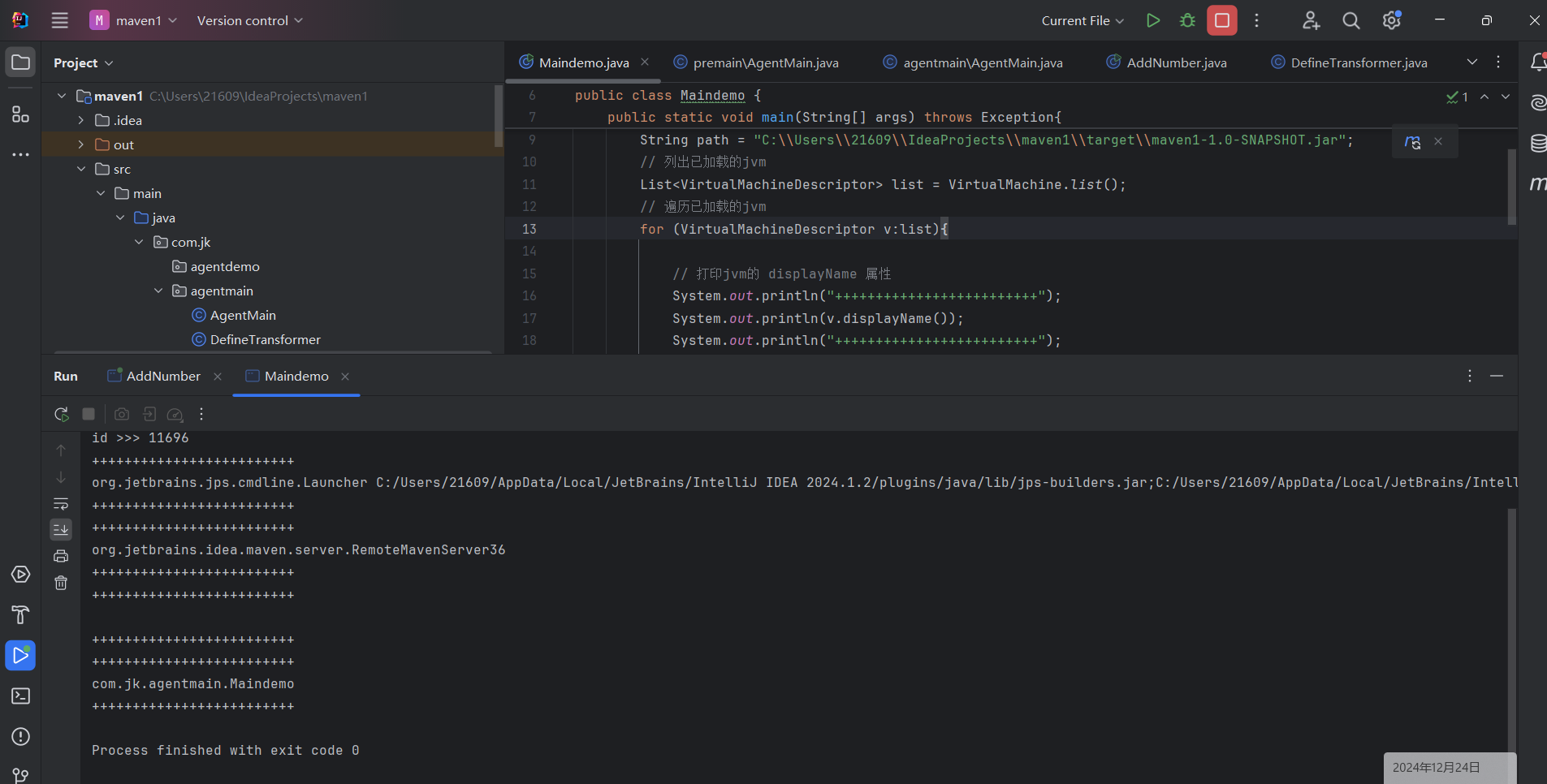Print the console output
1547x784 pixels.
(61, 556)
